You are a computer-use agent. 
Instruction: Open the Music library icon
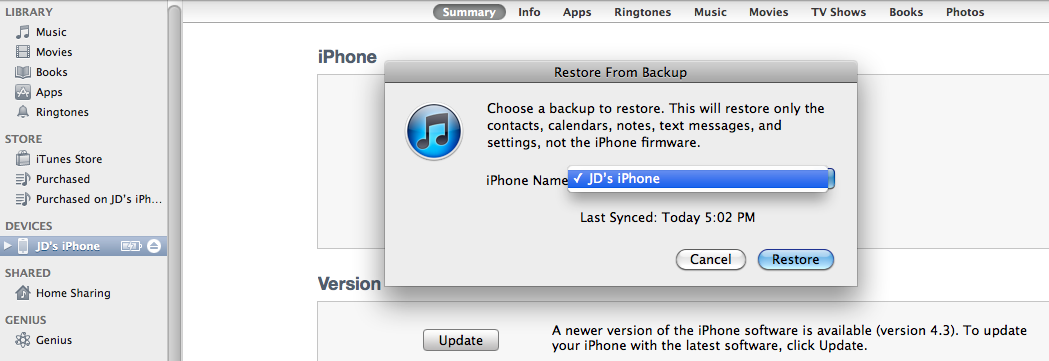23,32
